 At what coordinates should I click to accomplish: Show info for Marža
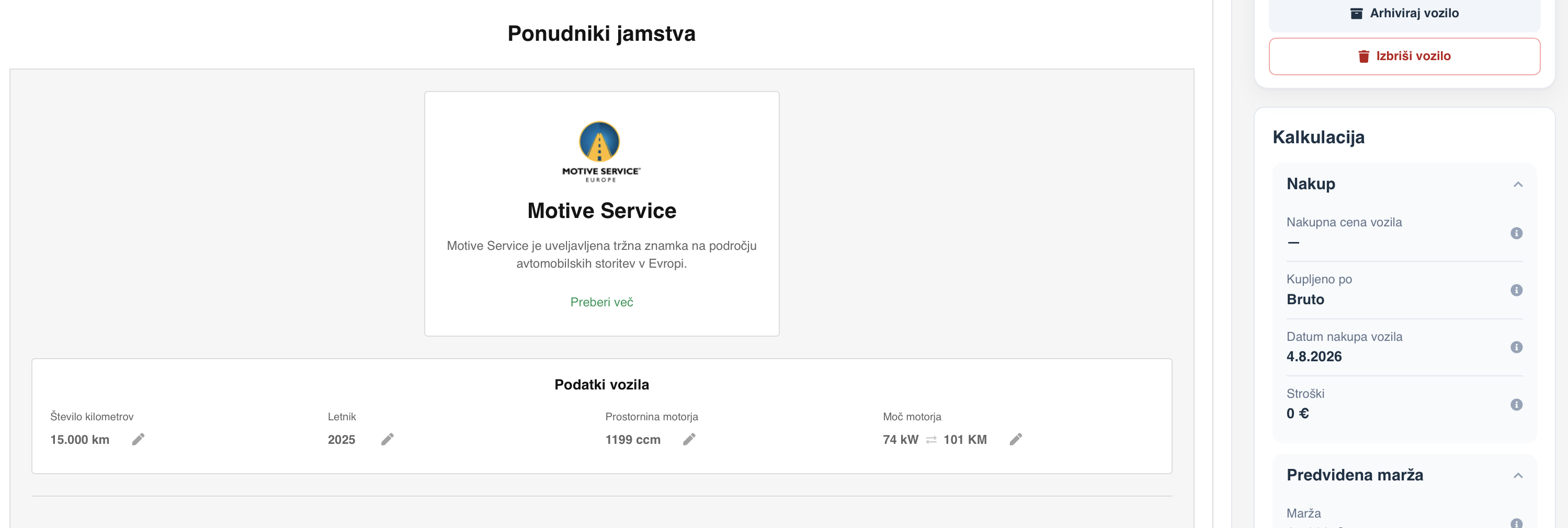(x=1516, y=523)
